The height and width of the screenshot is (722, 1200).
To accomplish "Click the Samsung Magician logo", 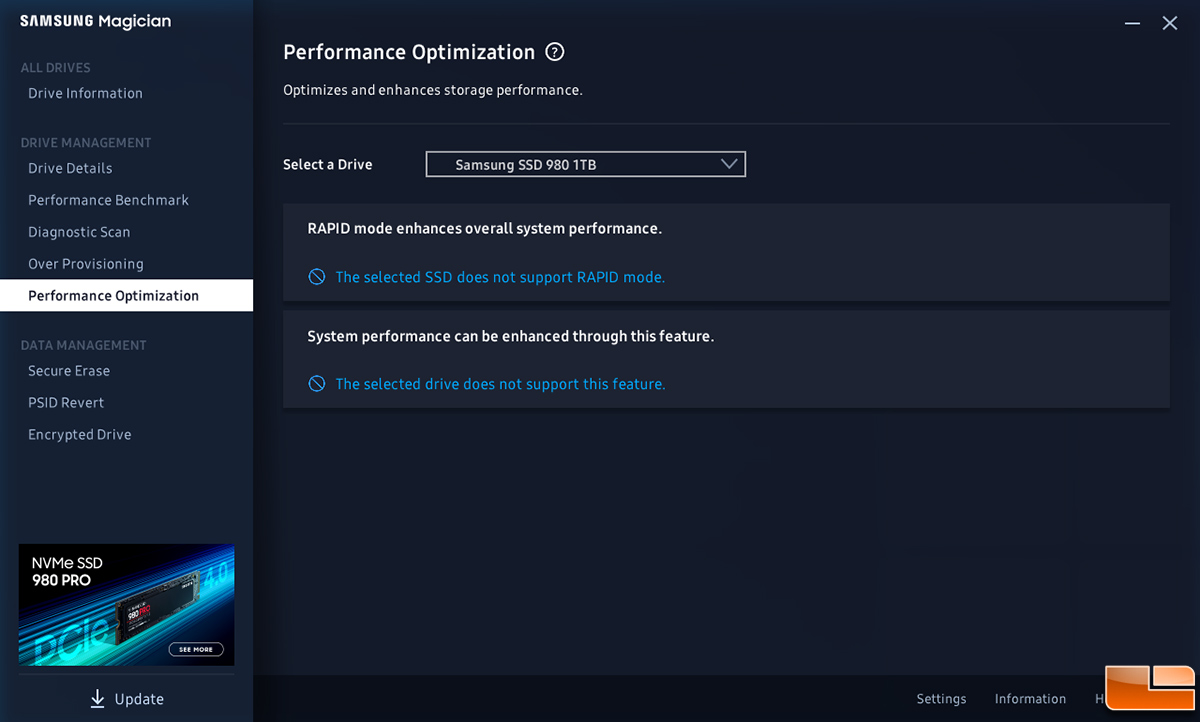I will pyautogui.click(x=95, y=22).
